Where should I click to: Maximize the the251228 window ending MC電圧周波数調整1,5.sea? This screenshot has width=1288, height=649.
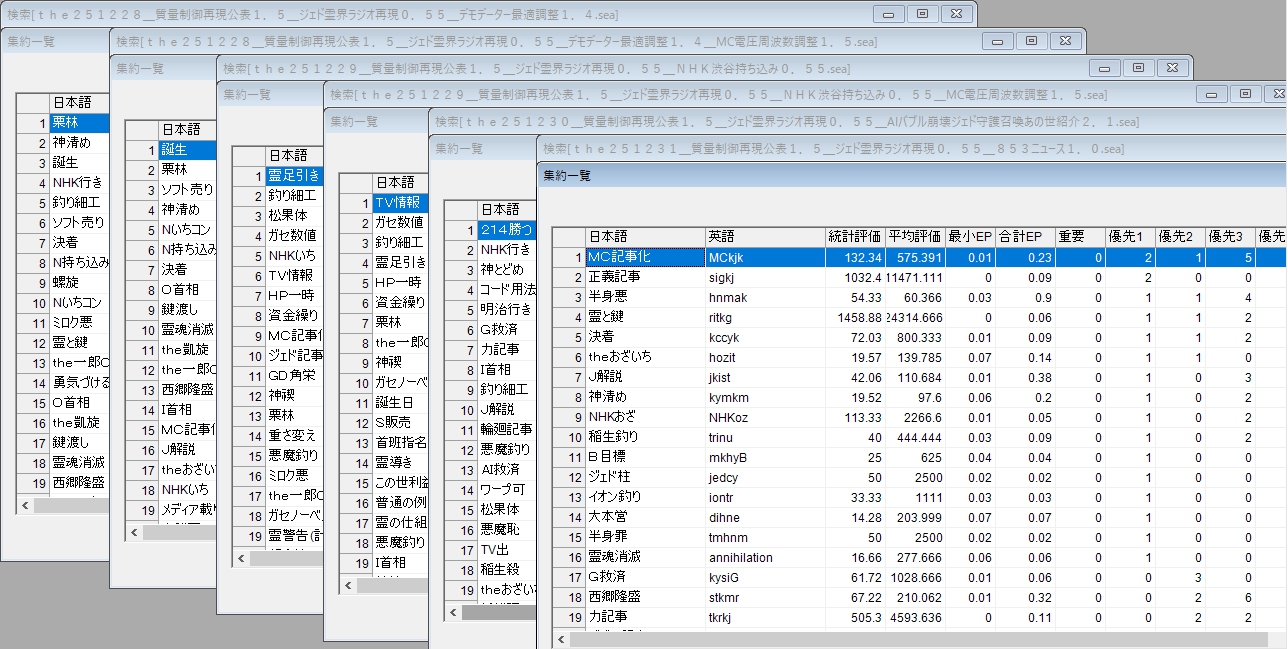pos(1031,41)
